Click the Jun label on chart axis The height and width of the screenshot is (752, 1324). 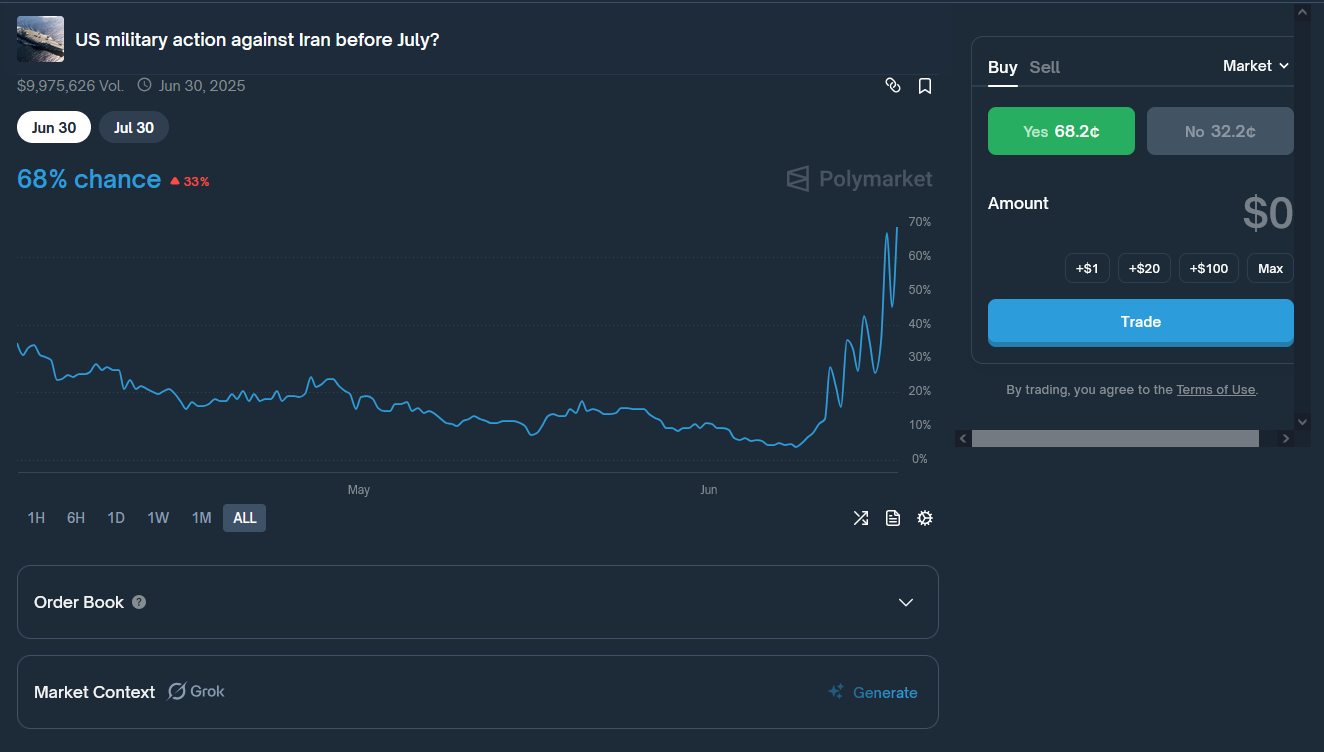pos(708,490)
